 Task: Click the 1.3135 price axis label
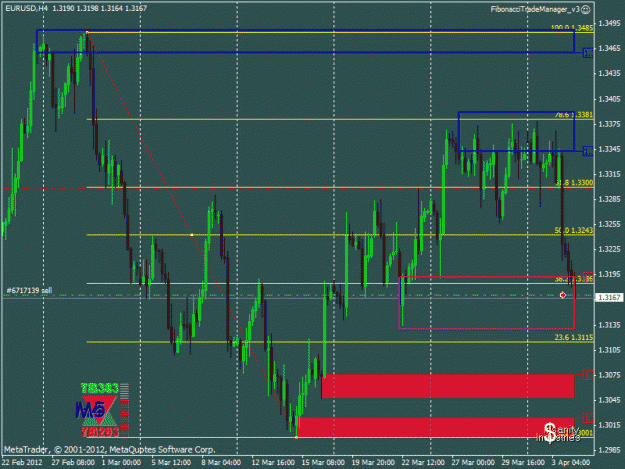[609, 325]
